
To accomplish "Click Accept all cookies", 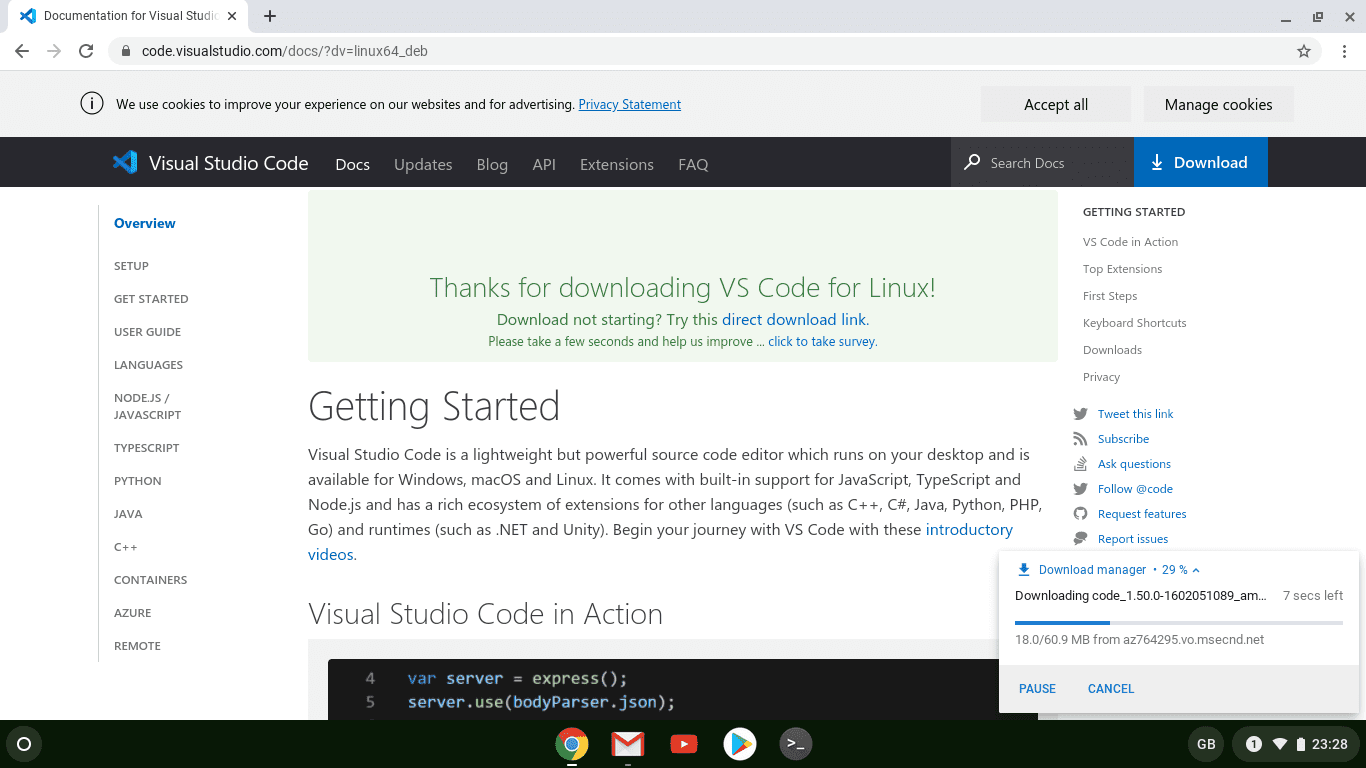I will click(x=1055, y=104).
